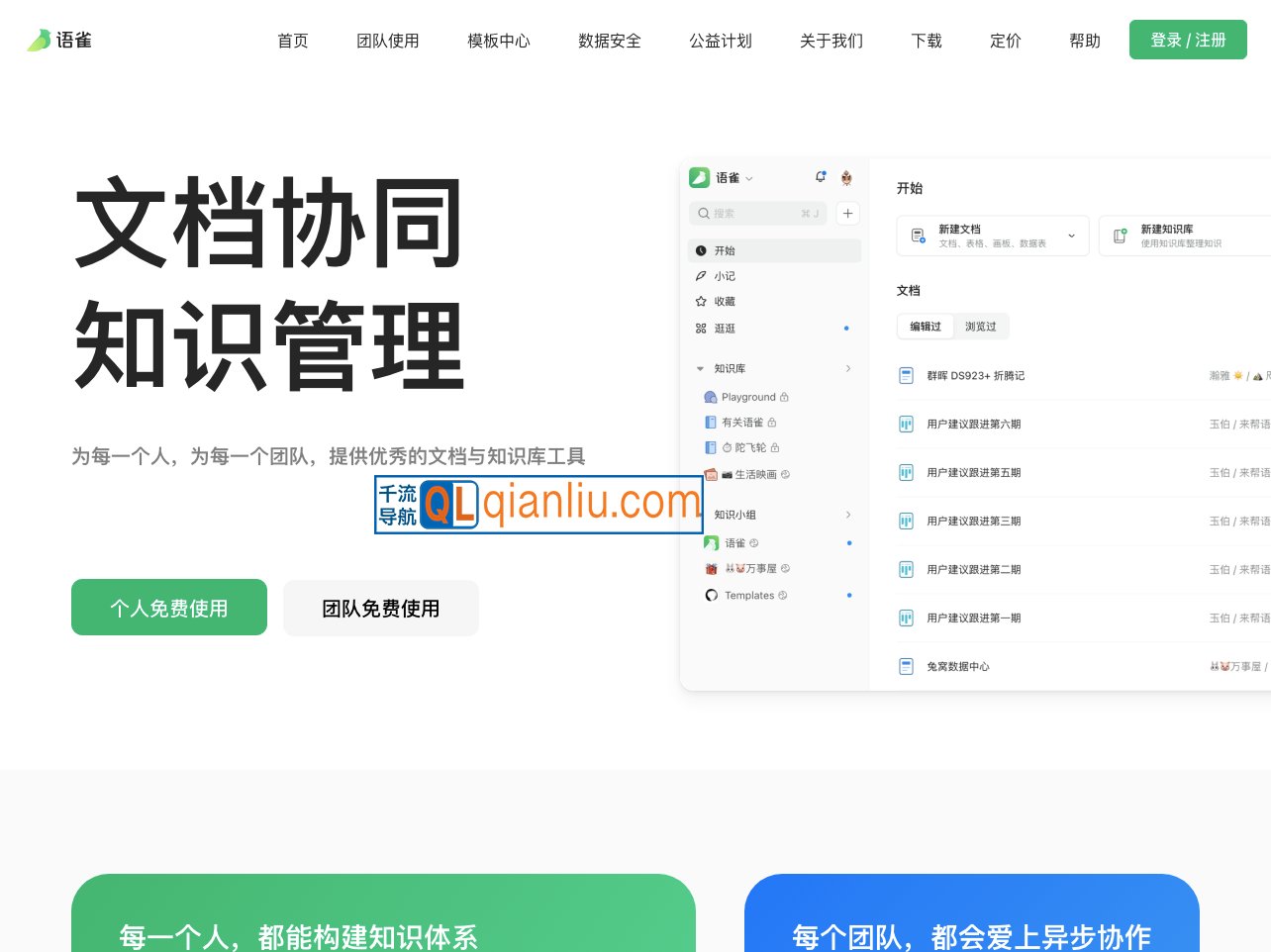1271x952 pixels.
Task: Open notifications via the bell icon
Action: [x=822, y=176]
